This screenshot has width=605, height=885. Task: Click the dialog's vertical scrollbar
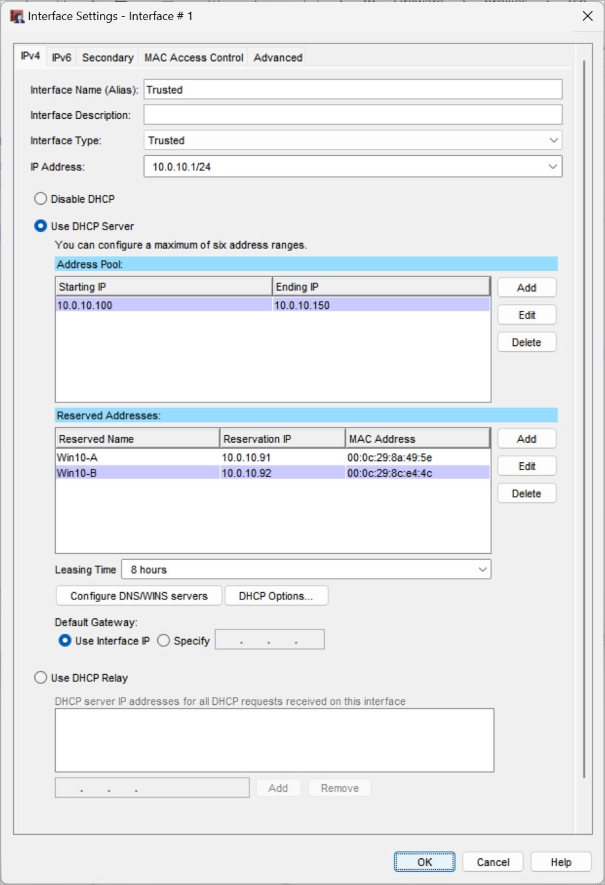(x=584, y=418)
